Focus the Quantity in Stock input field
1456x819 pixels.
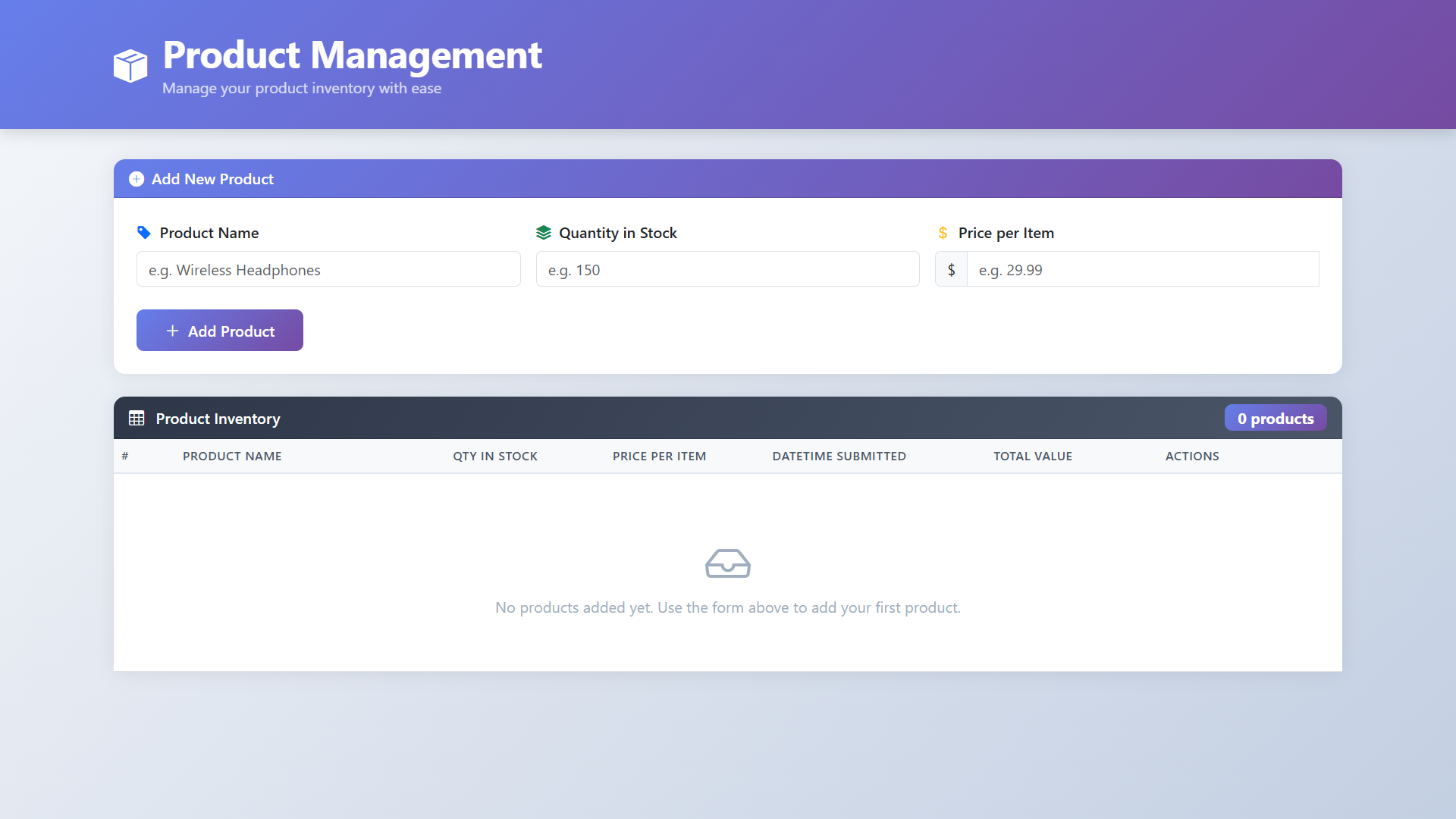[x=727, y=269]
